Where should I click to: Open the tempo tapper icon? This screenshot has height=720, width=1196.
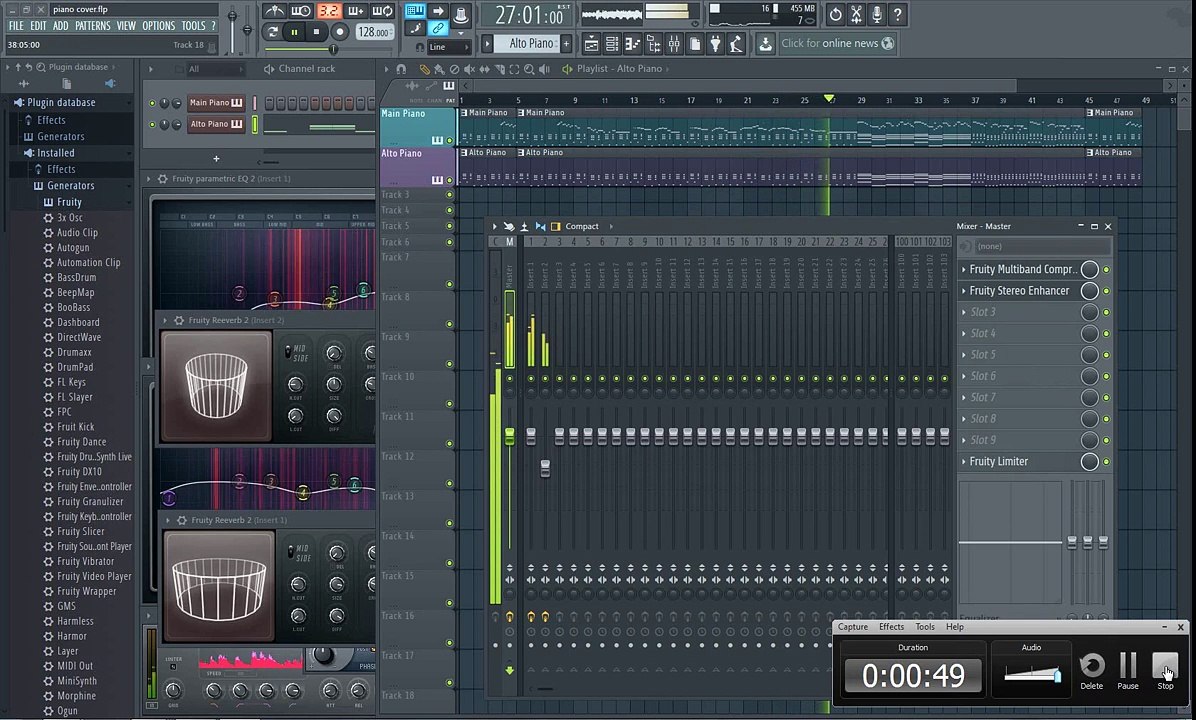tap(736, 44)
